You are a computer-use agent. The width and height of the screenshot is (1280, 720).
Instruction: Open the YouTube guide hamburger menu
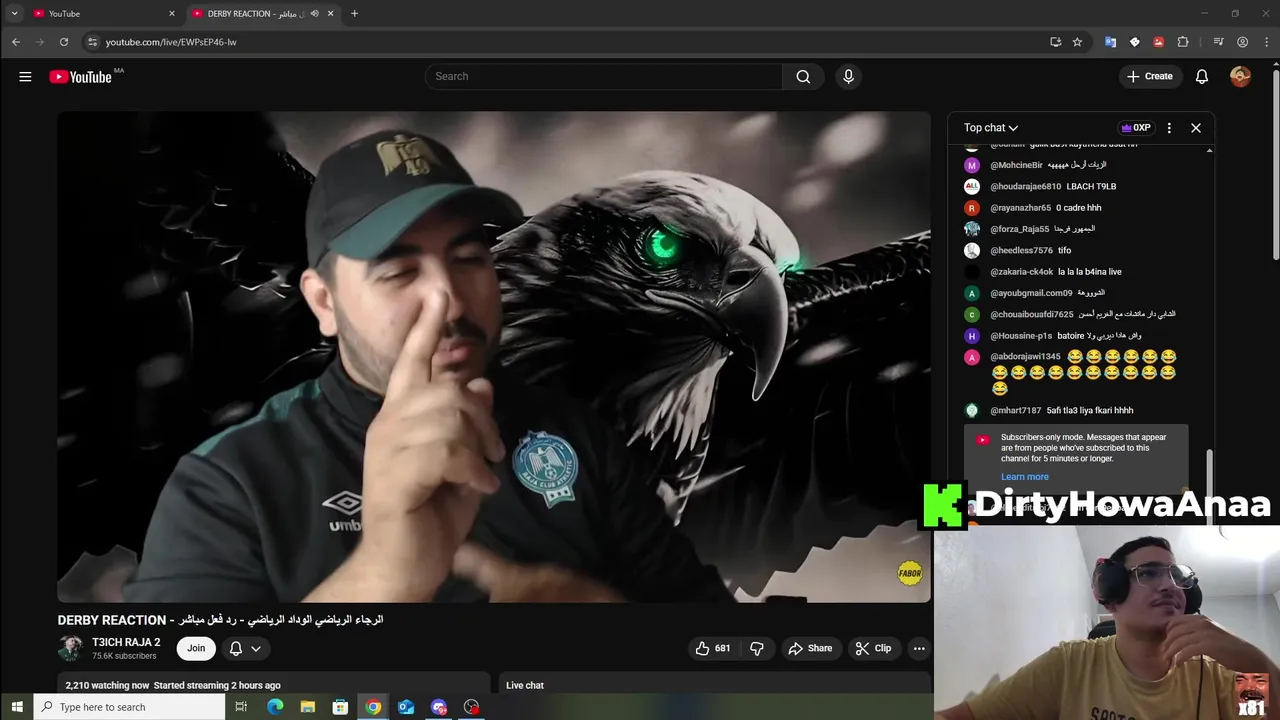click(25, 76)
